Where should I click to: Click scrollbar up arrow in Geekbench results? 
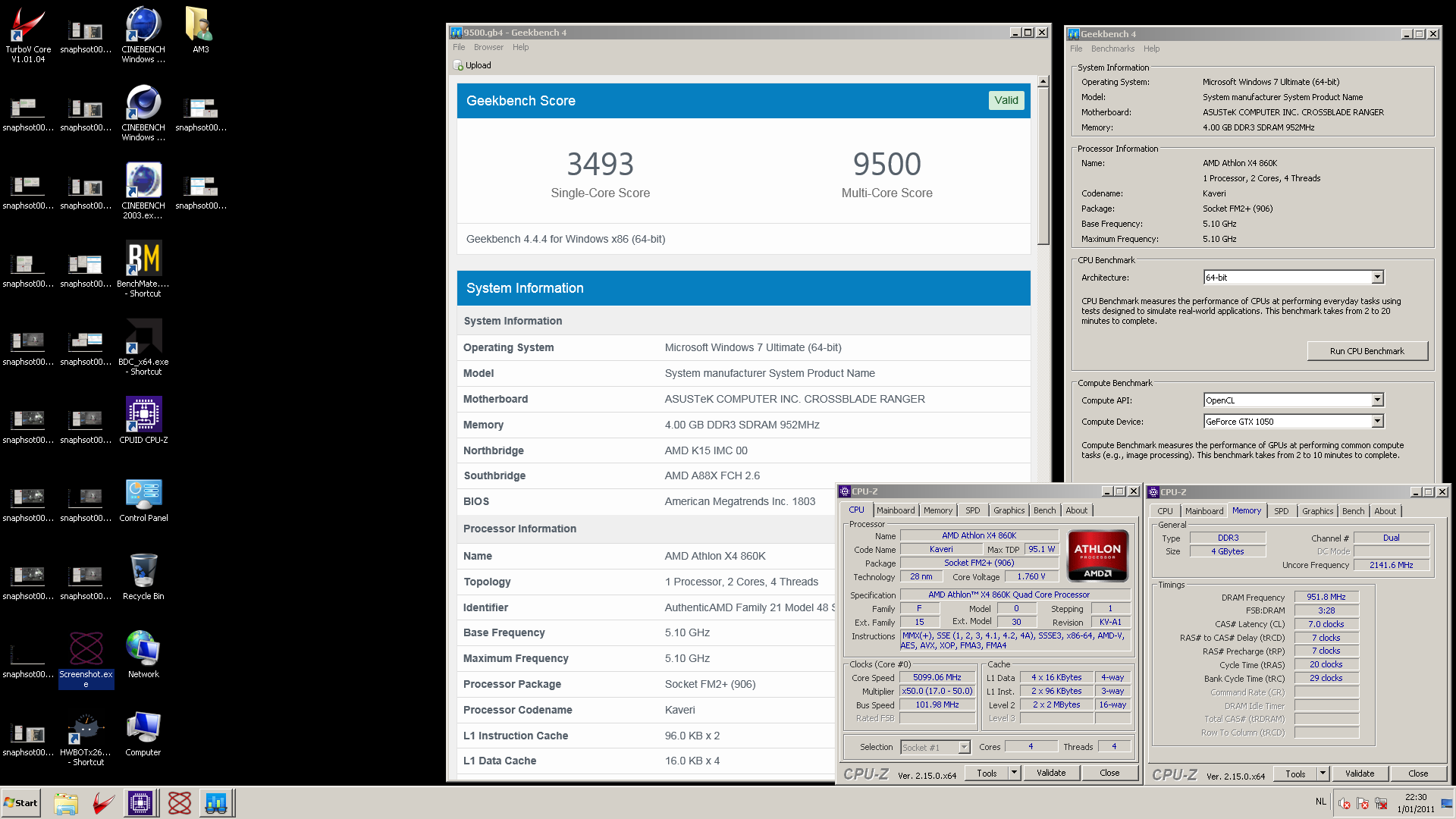1043,81
